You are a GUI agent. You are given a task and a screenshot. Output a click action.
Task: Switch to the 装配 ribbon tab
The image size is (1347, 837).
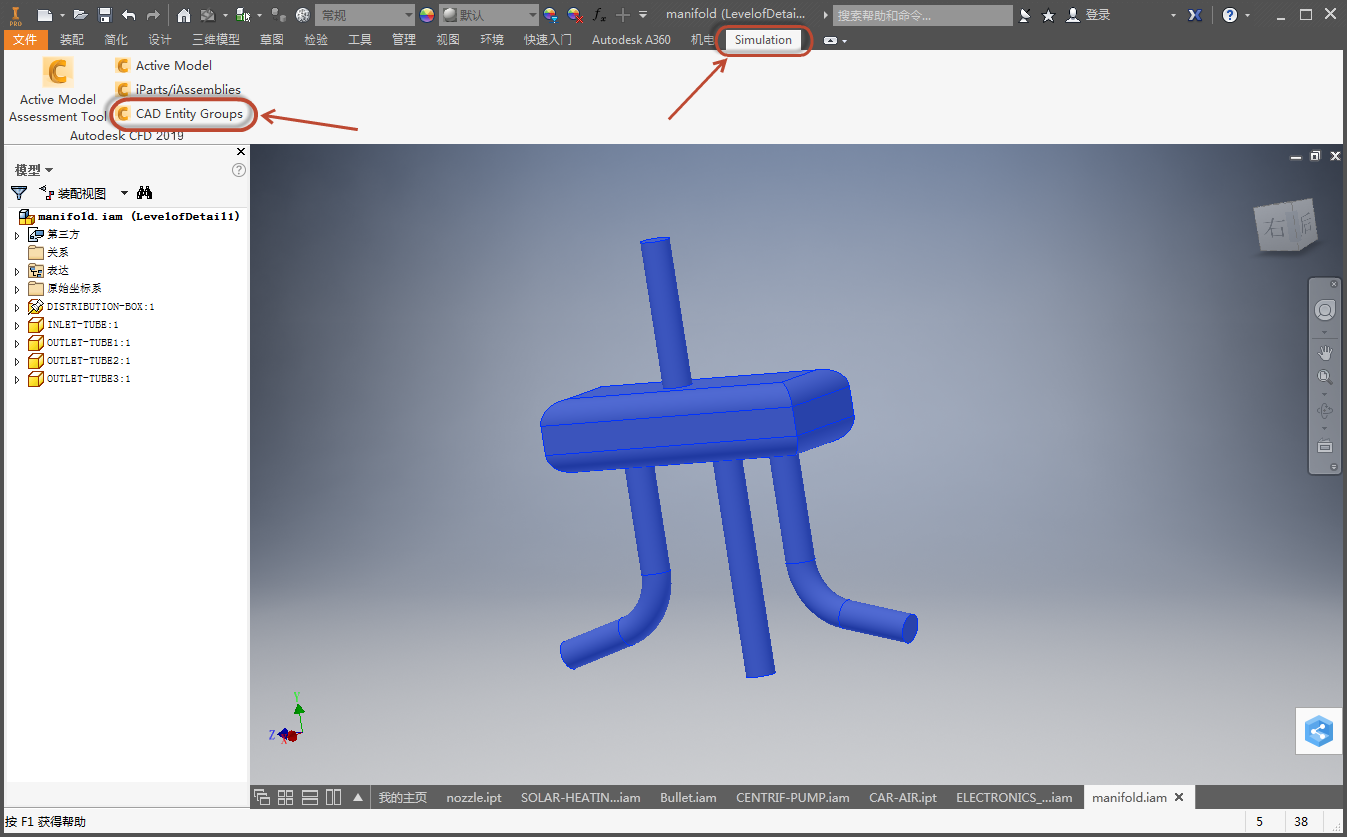click(72, 40)
